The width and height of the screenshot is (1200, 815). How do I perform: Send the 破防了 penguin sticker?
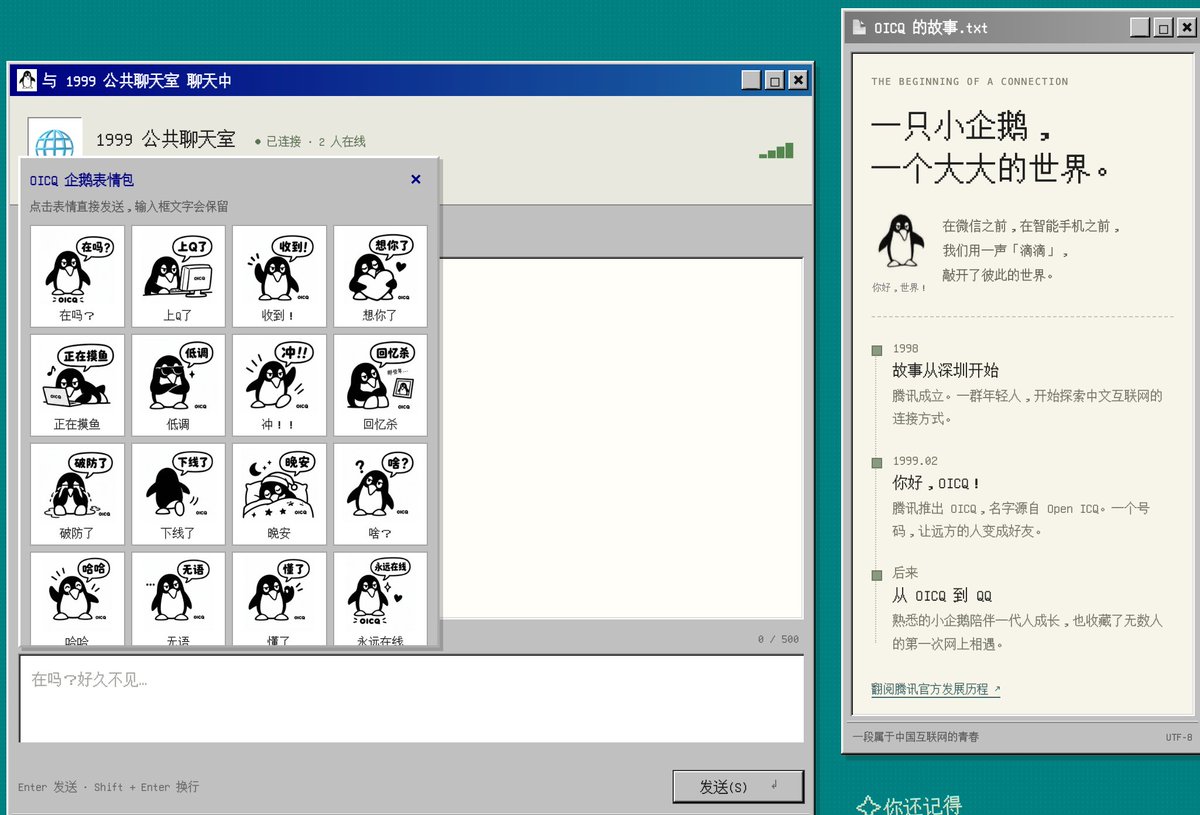pos(77,494)
